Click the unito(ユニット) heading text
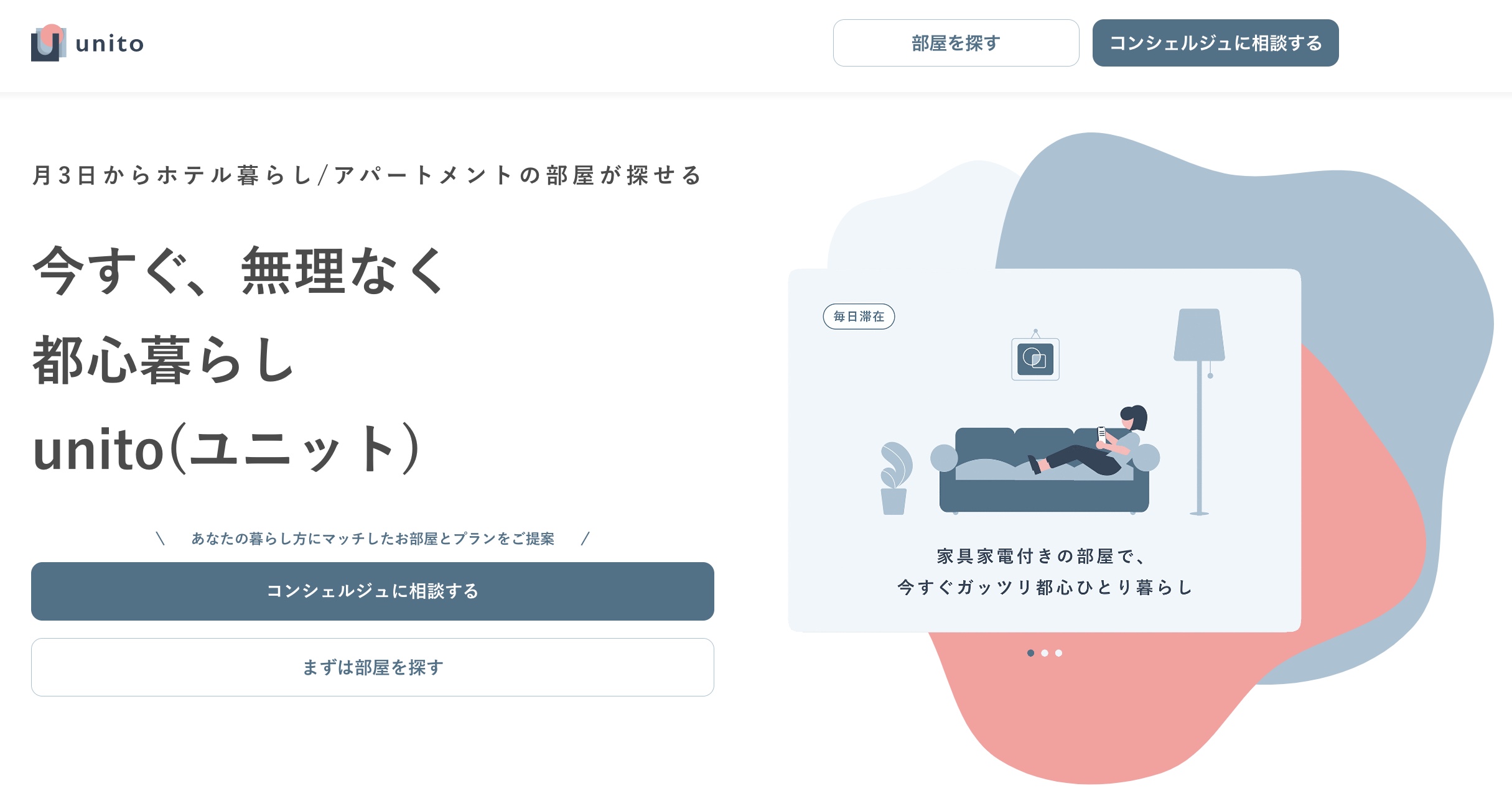Screen dimensions: 1512x791 (226, 448)
